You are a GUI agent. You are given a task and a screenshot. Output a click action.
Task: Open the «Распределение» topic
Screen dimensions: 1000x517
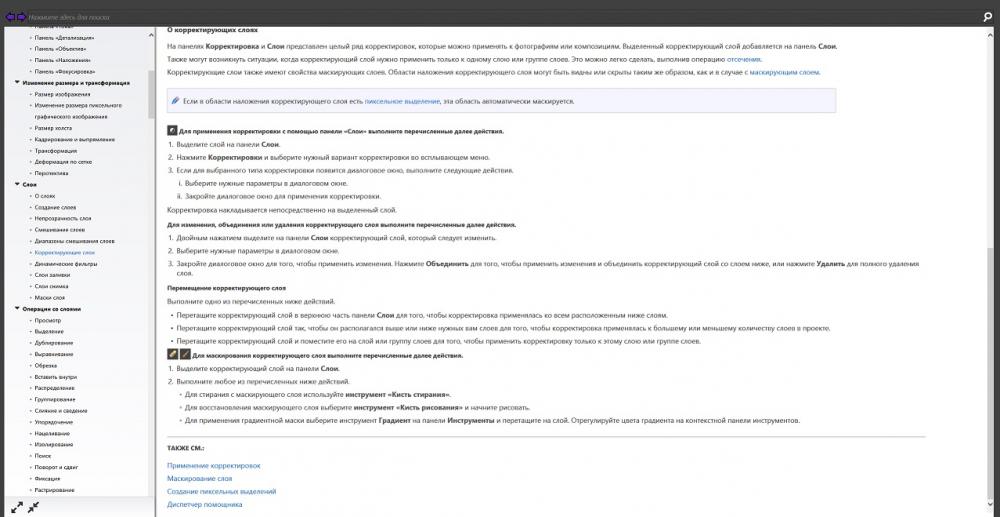tap(54, 388)
